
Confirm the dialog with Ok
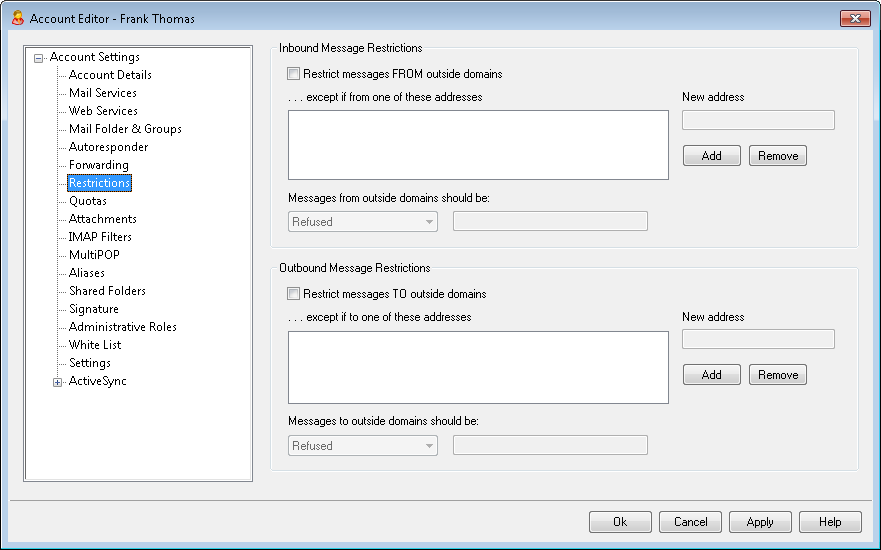620,522
